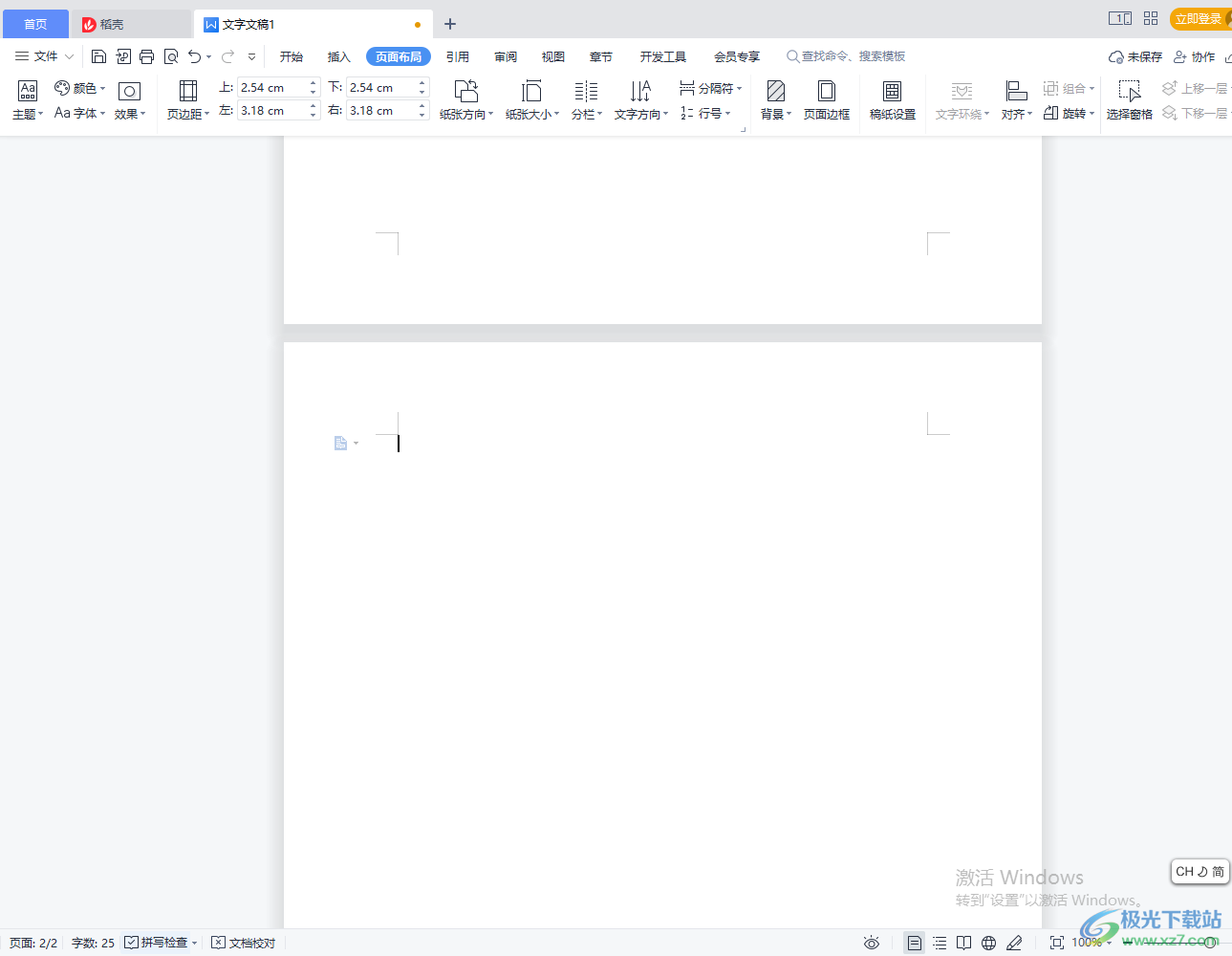Viewport: 1232px width, 956px height.
Task: Click the 页面边框 page border button
Action: pyautogui.click(x=827, y=100)
